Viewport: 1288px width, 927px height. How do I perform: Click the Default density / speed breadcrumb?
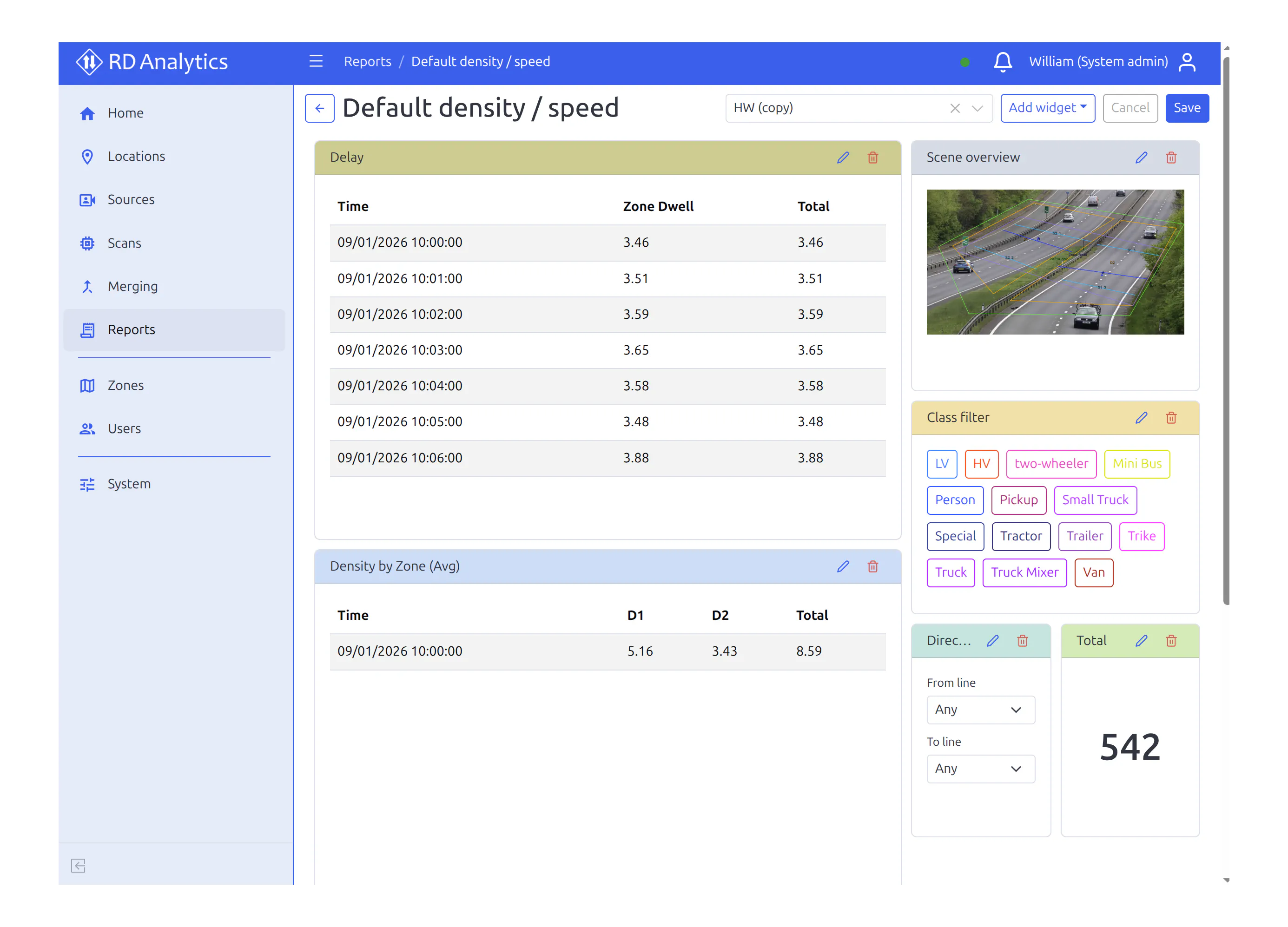coord(481,62)
